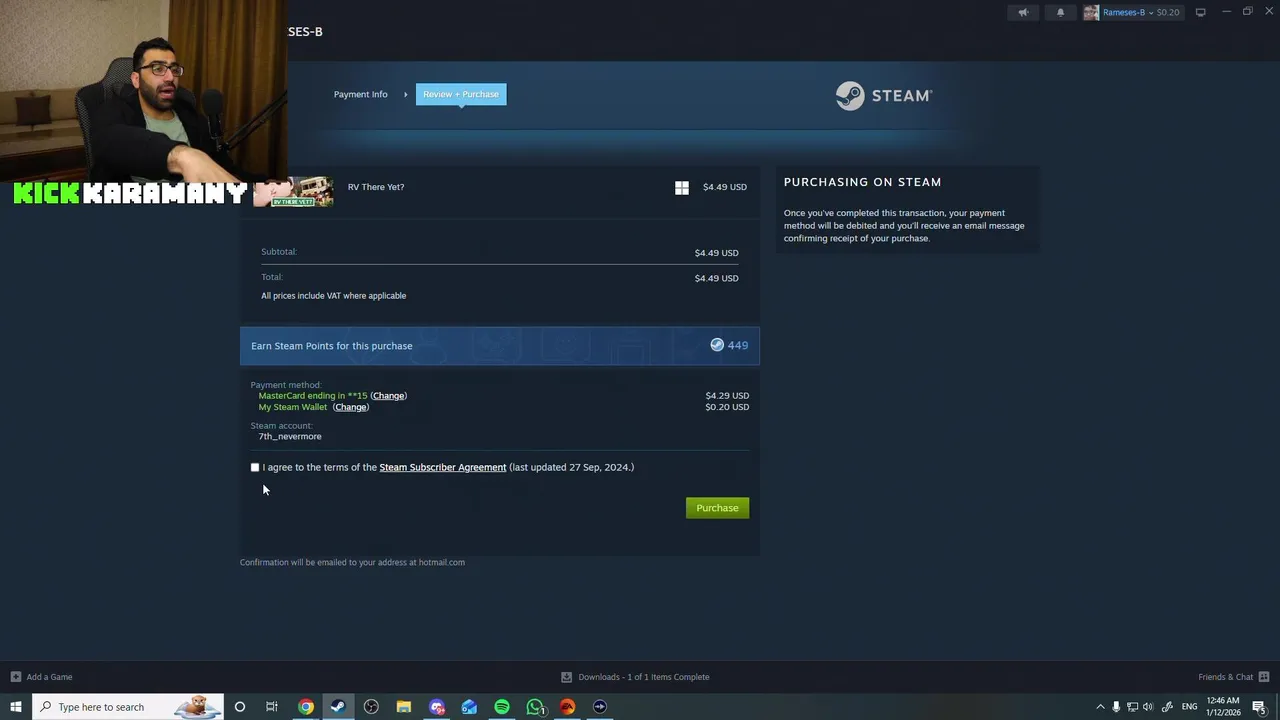
Task: Show hidden system tray icons
Action: (1100, 707)
